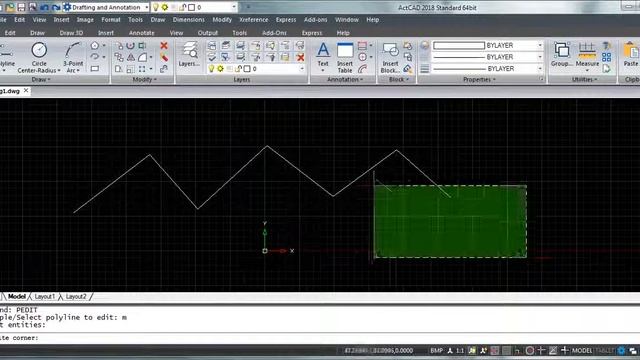Select the 3-Point Arc tool
Image resolution: width=640 pixels, height=360 pixels.
pos(73,57)
